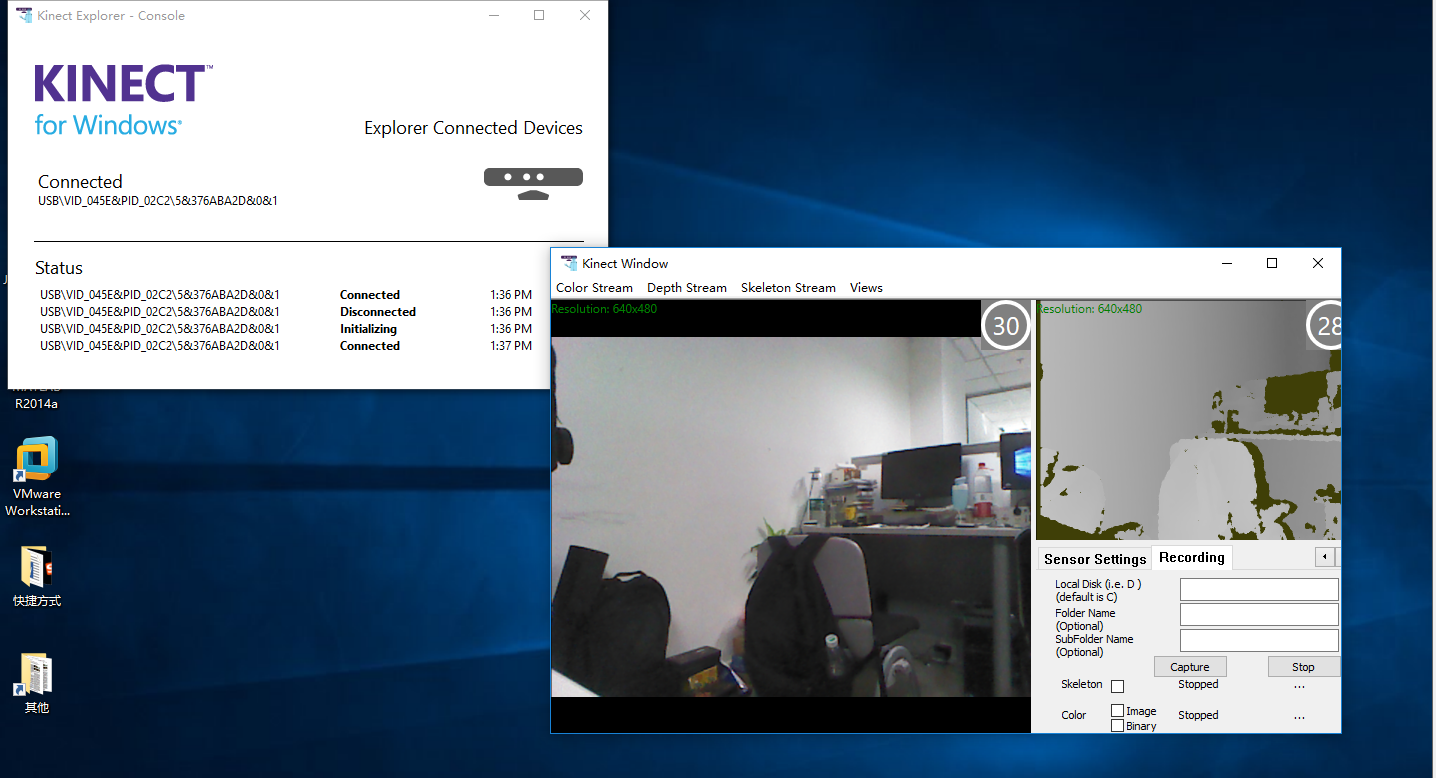Click the color view 'Resolution: 640x480' label
The height and width of the screenshot is (778, 1436).
[x=604, y=309]
